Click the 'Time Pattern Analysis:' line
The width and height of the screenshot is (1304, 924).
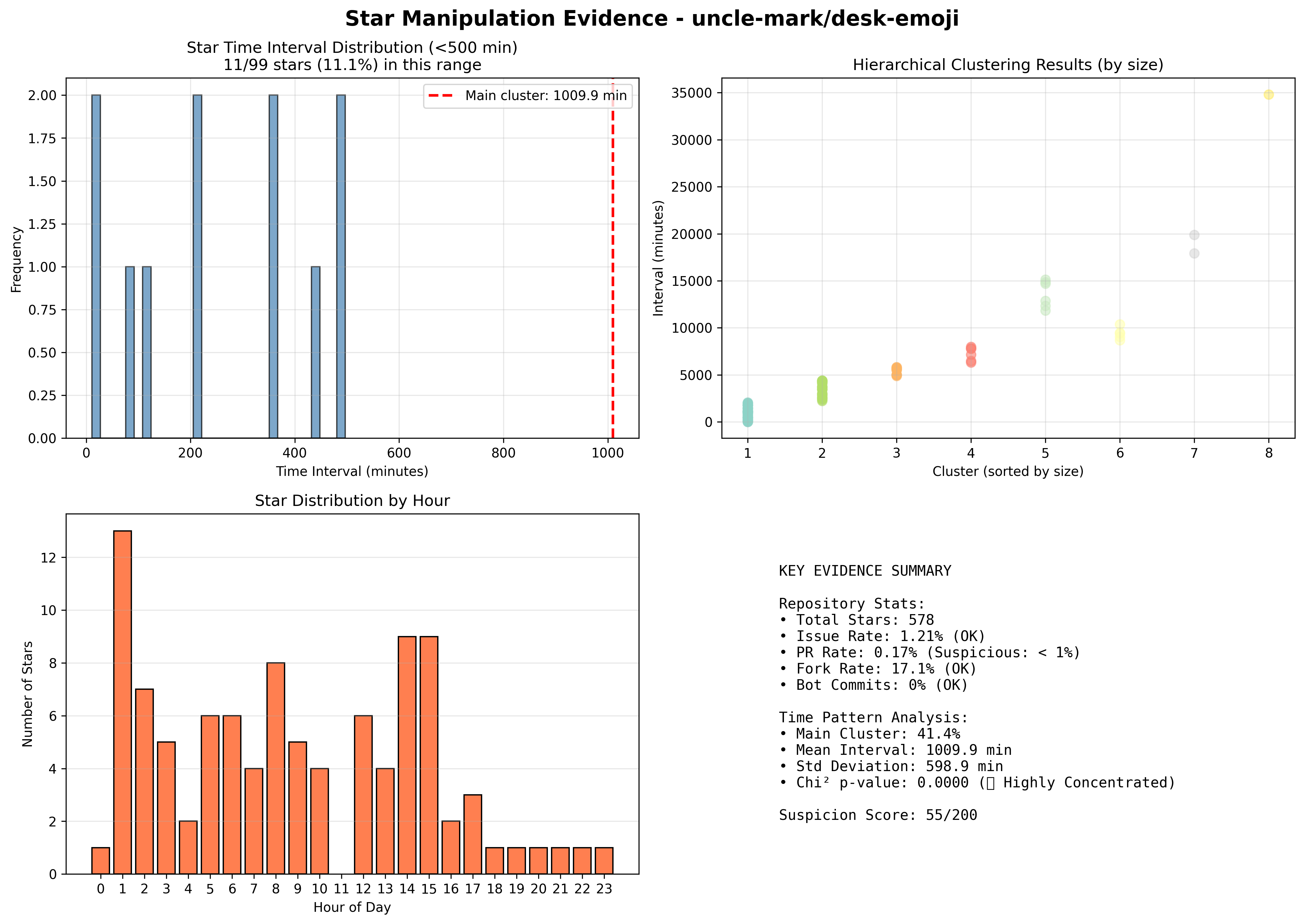[x=874, y=717]
